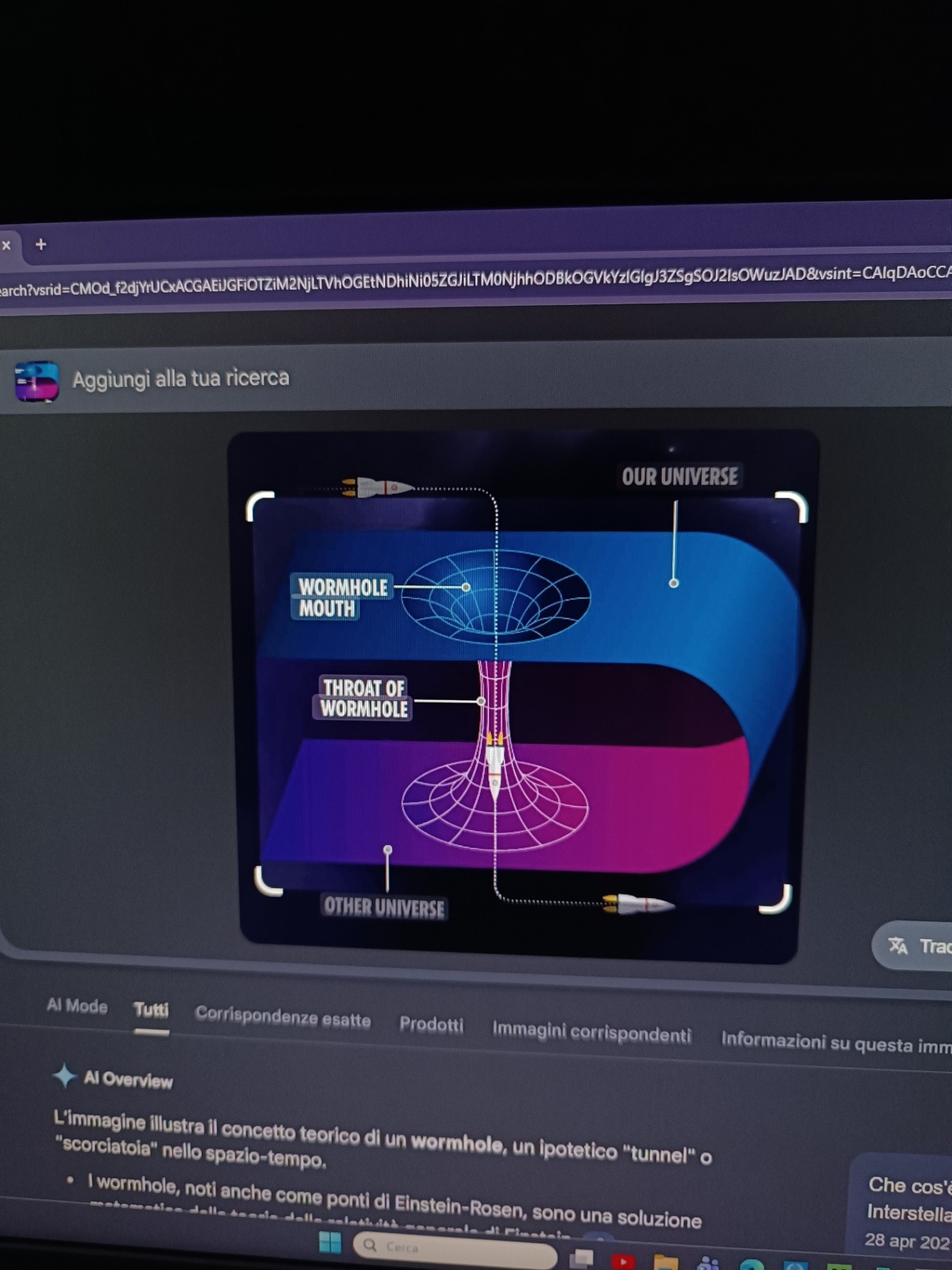
Task: Open File Explorer from the taskbar
Action: click(665, 1262)
